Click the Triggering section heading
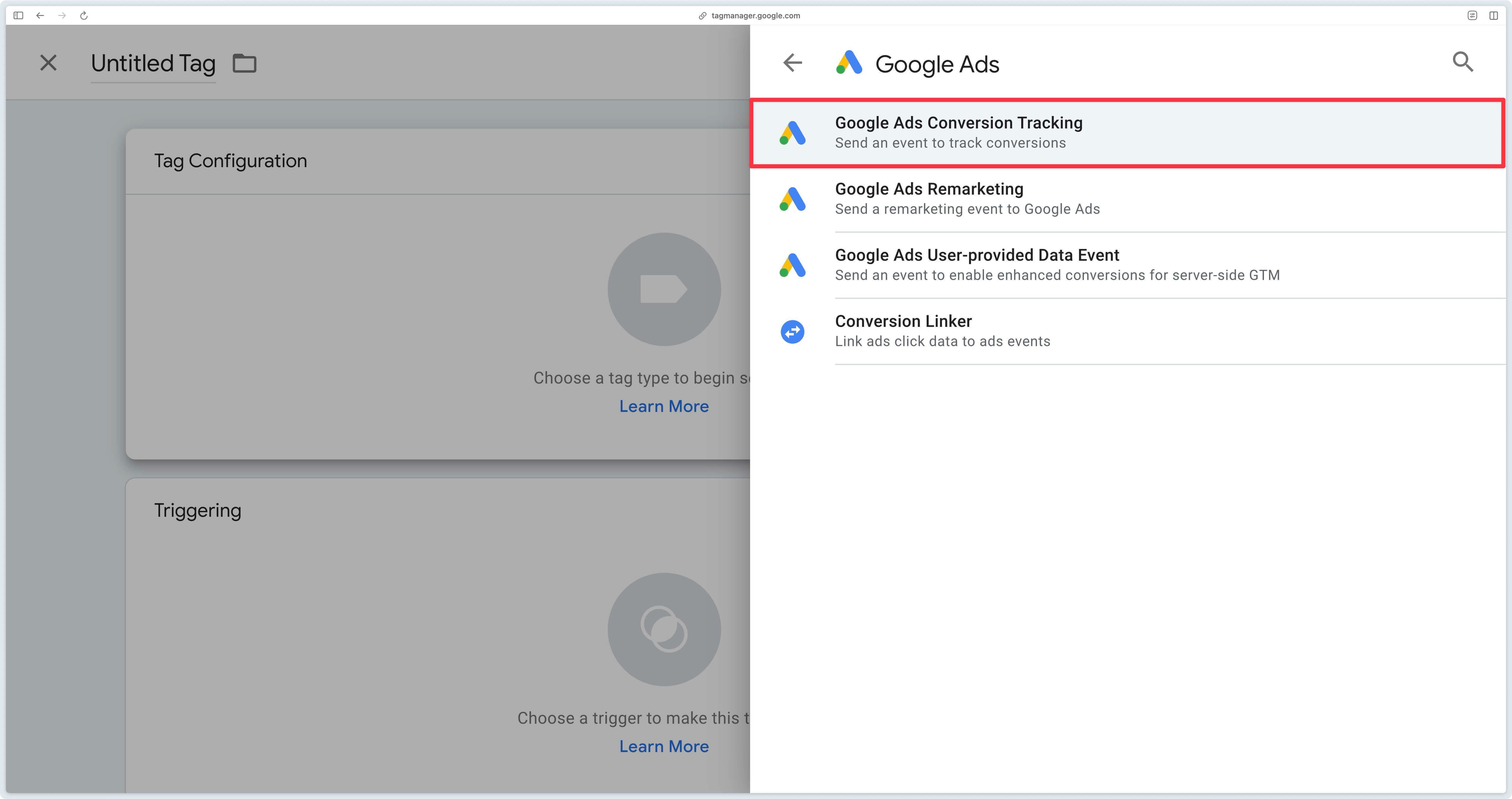 point(197,511)
